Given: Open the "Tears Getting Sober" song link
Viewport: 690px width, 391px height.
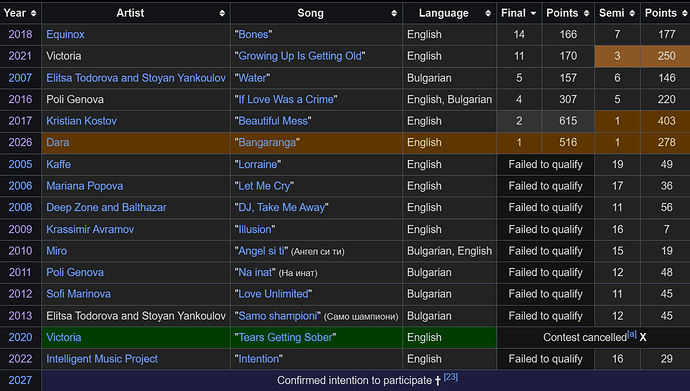Looking at the screenshot, I should 285,337.
